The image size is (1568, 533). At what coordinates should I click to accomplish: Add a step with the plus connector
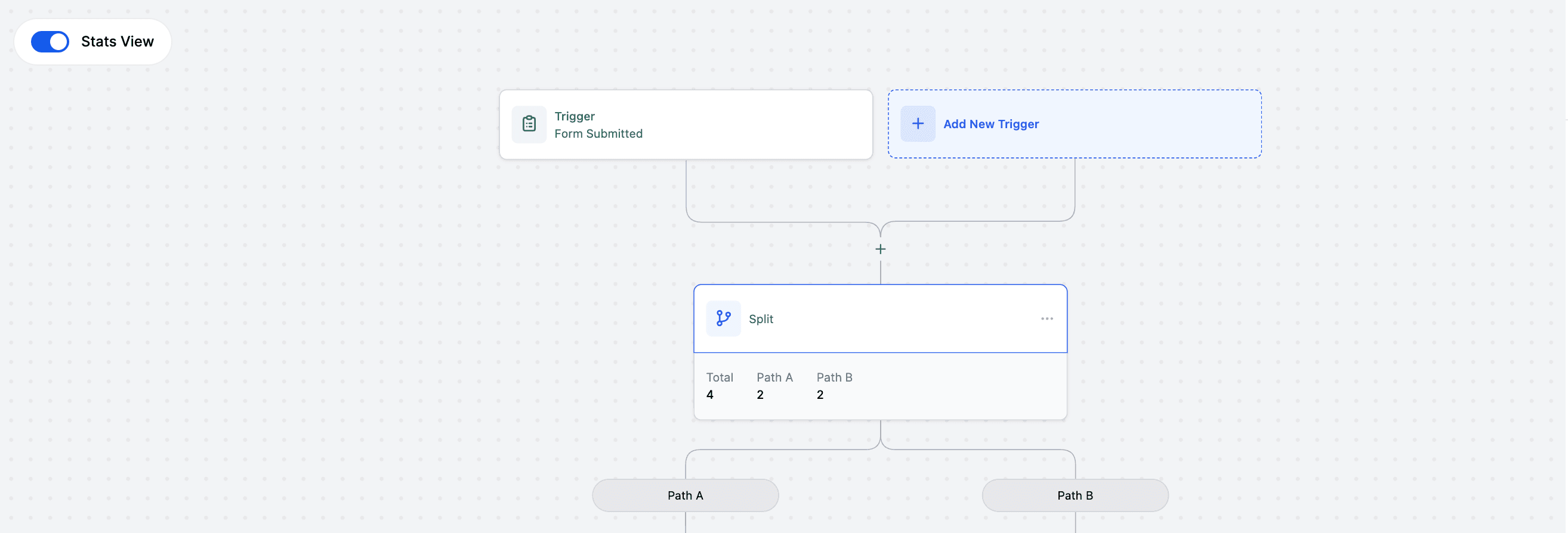[x=880, y=249]
